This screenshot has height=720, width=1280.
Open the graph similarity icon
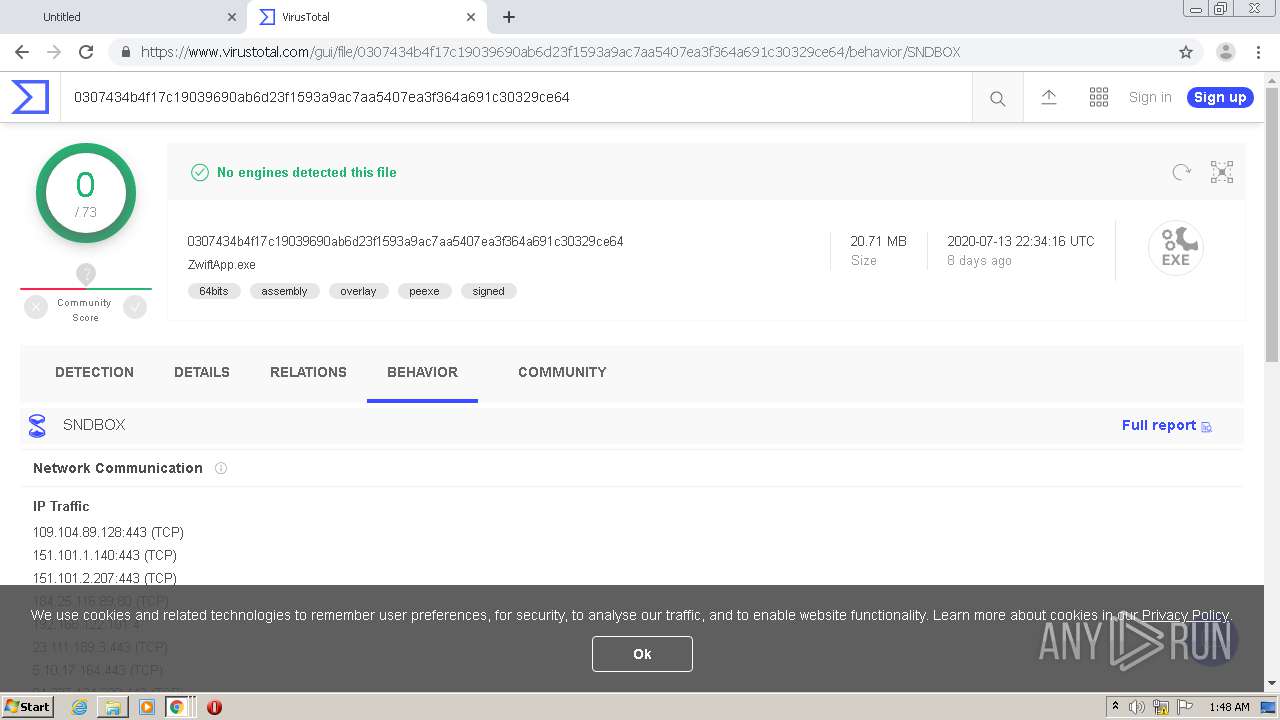(1222, 172)
